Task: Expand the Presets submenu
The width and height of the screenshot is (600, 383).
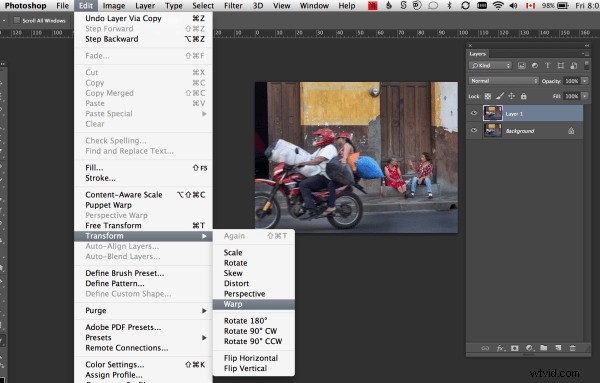Action: pos(143,338)
